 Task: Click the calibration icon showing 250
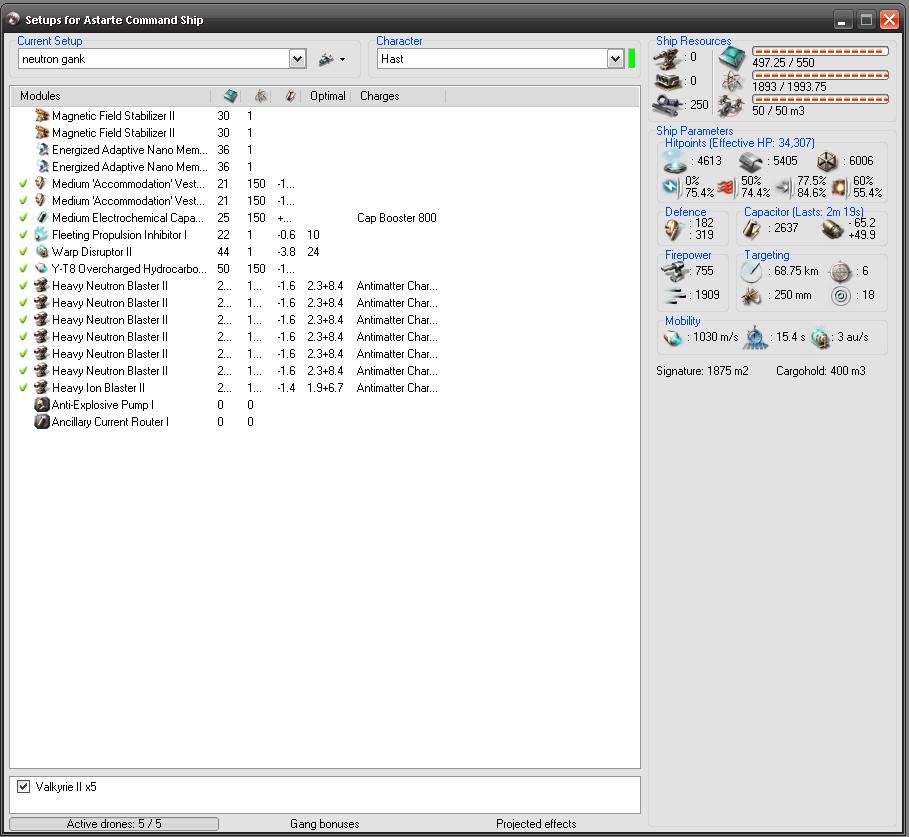pos(667,105)
